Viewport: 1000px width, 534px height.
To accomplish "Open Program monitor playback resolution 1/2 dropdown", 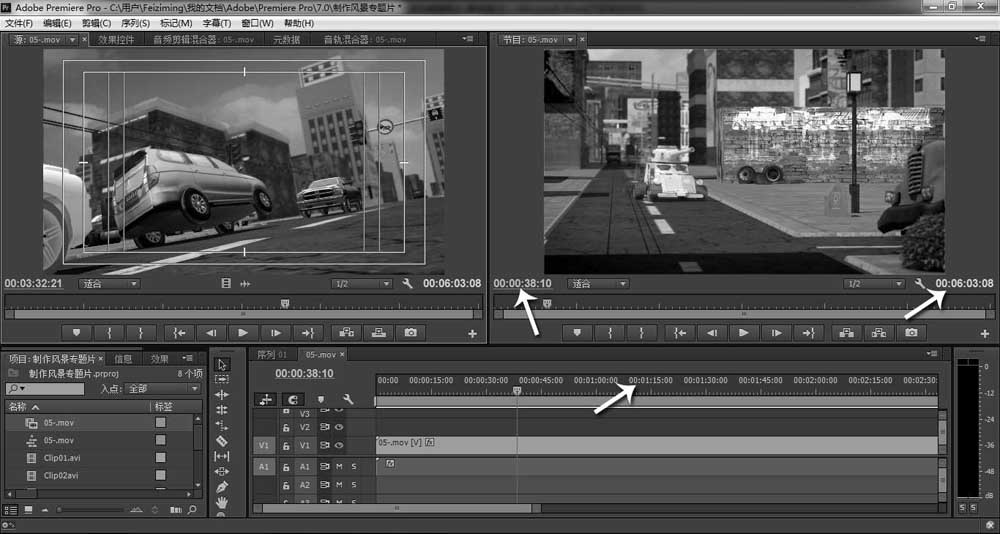I will [x=874, y=284].
